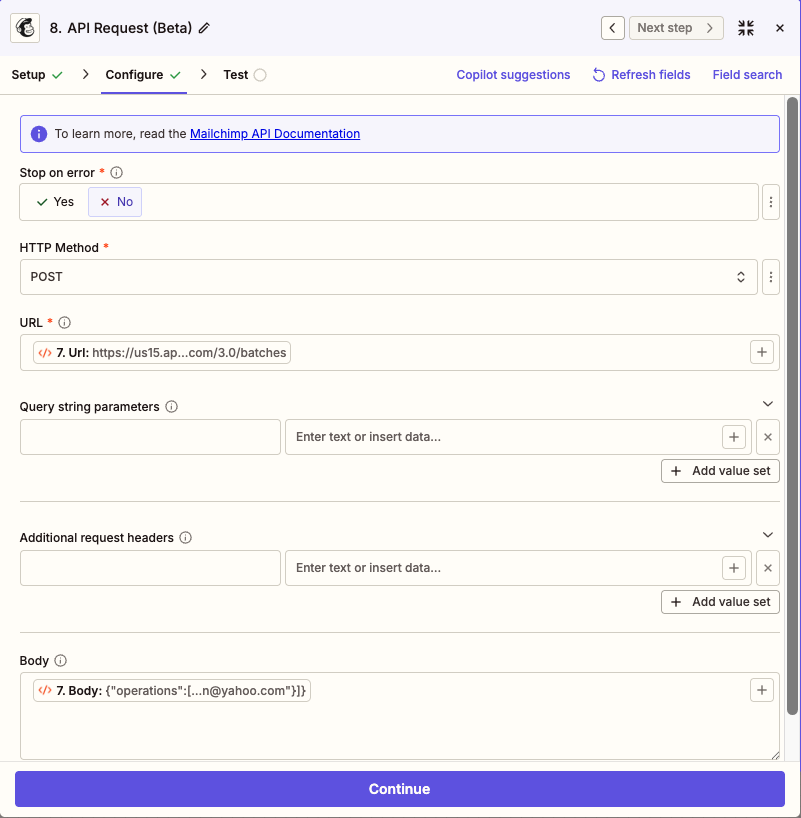Viewport: 801px width, 818px height.
Task: Add value set to Query string parameters
Action: pyautogui.click(x=720, y=471)
